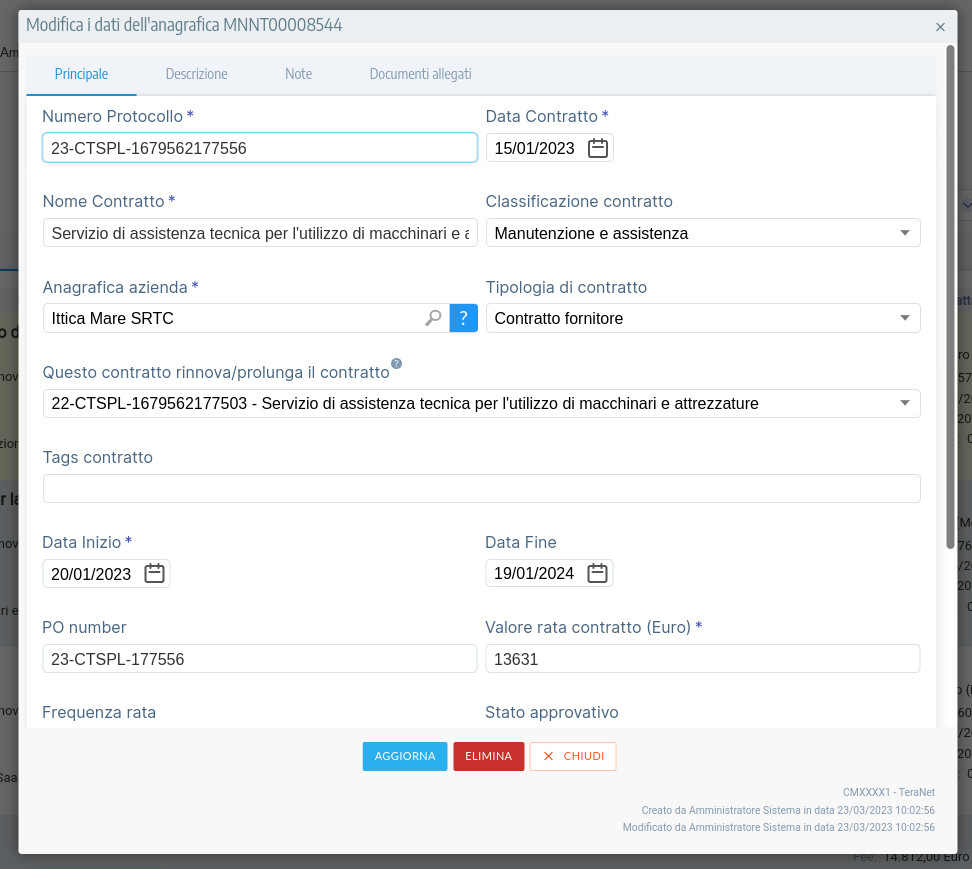Focus the Tags contratto input field
972x869 pixels.
pos(481,488)
